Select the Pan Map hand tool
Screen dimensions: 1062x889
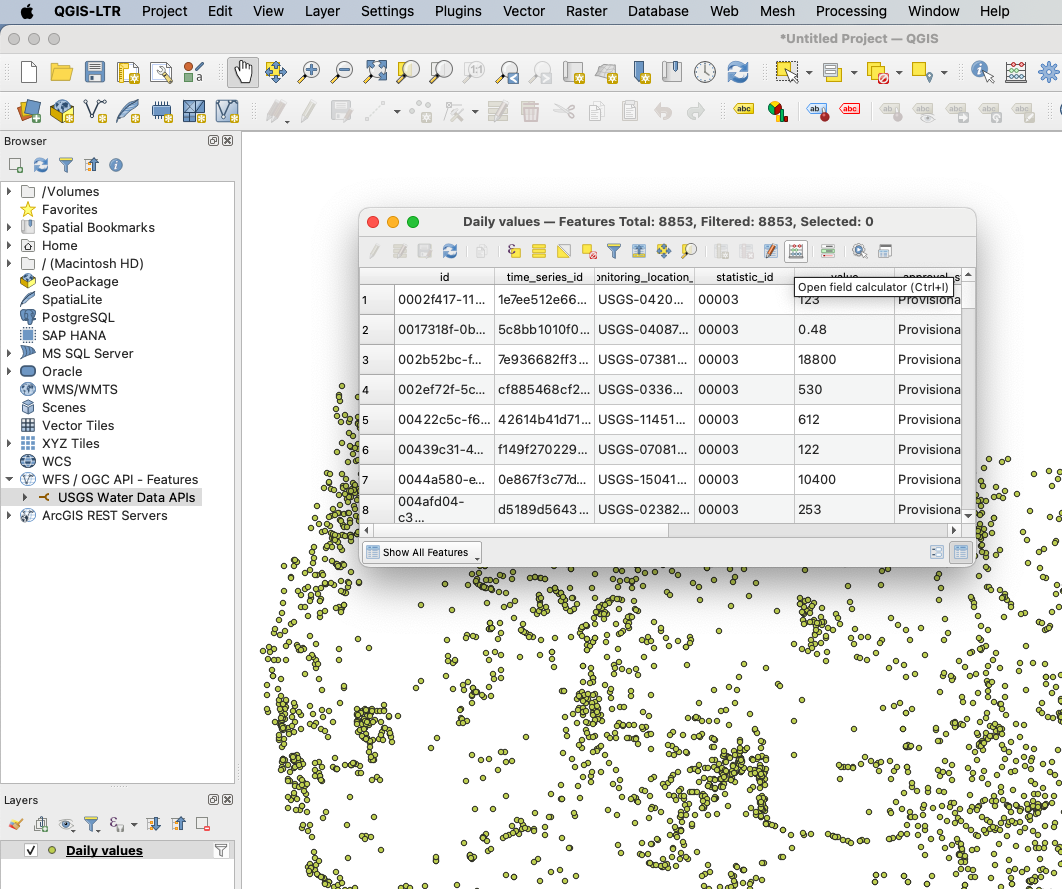(243, 72)
